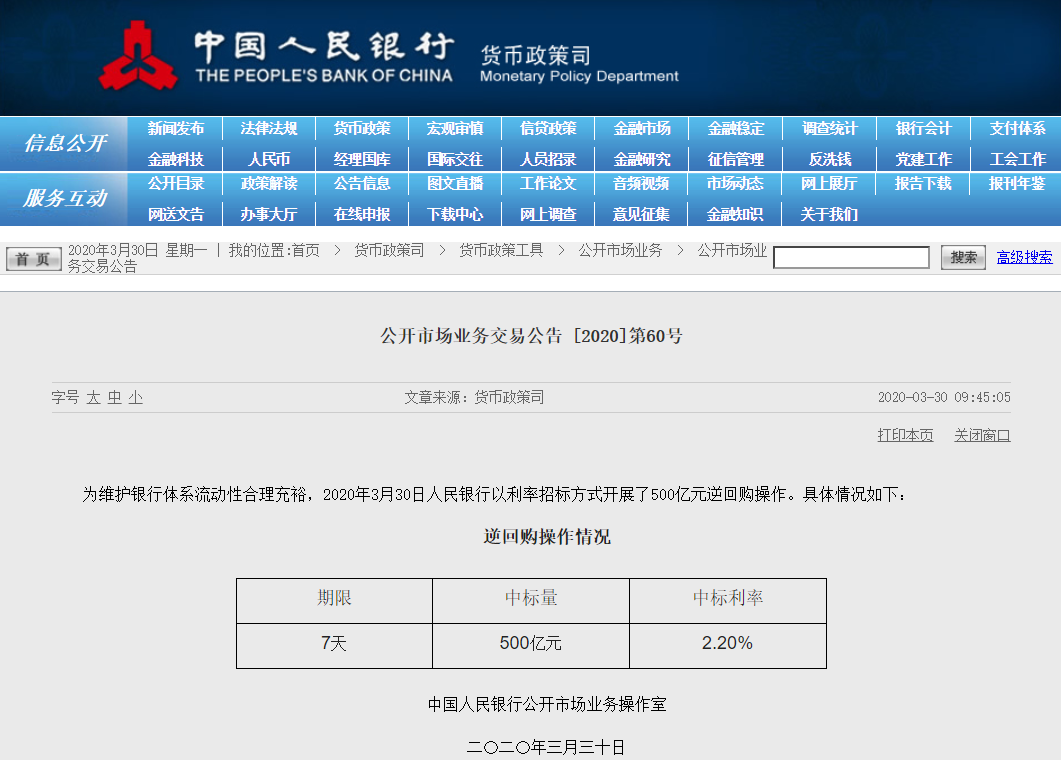The image size is (1061, 760).
Task: Open the 货币政策 menu item
Action: tap(362, 129)
